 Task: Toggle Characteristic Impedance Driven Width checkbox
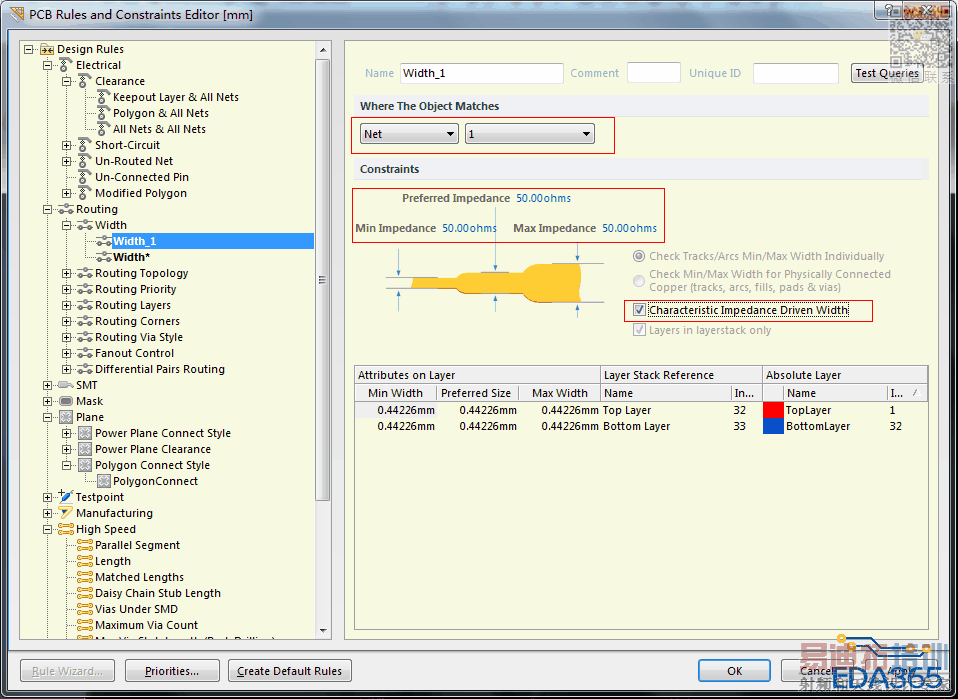[639, 310]
